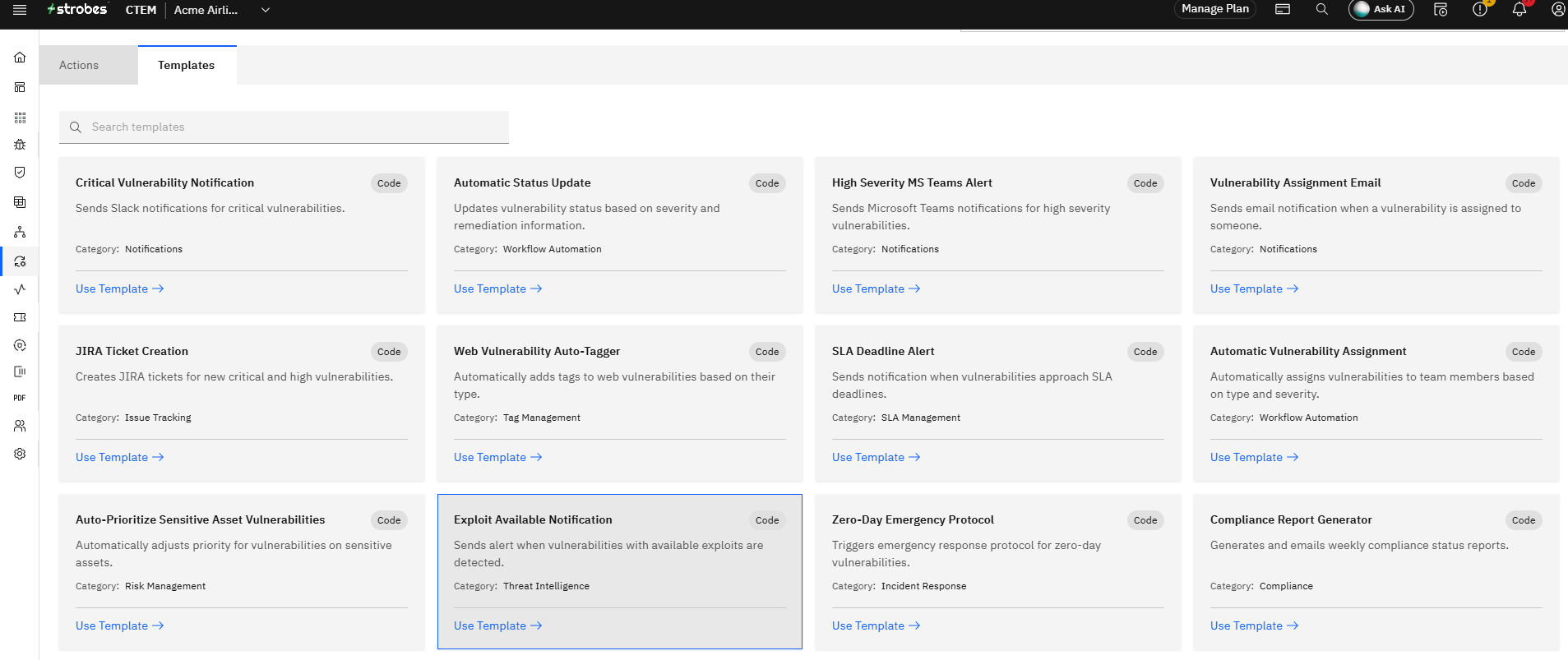Image resolution: width=1568 pixels, height=660 pixels.
Task: Click the "Auto-Prioritize Sensitive Asset Vulnerabilities" title
Action: 201,519
